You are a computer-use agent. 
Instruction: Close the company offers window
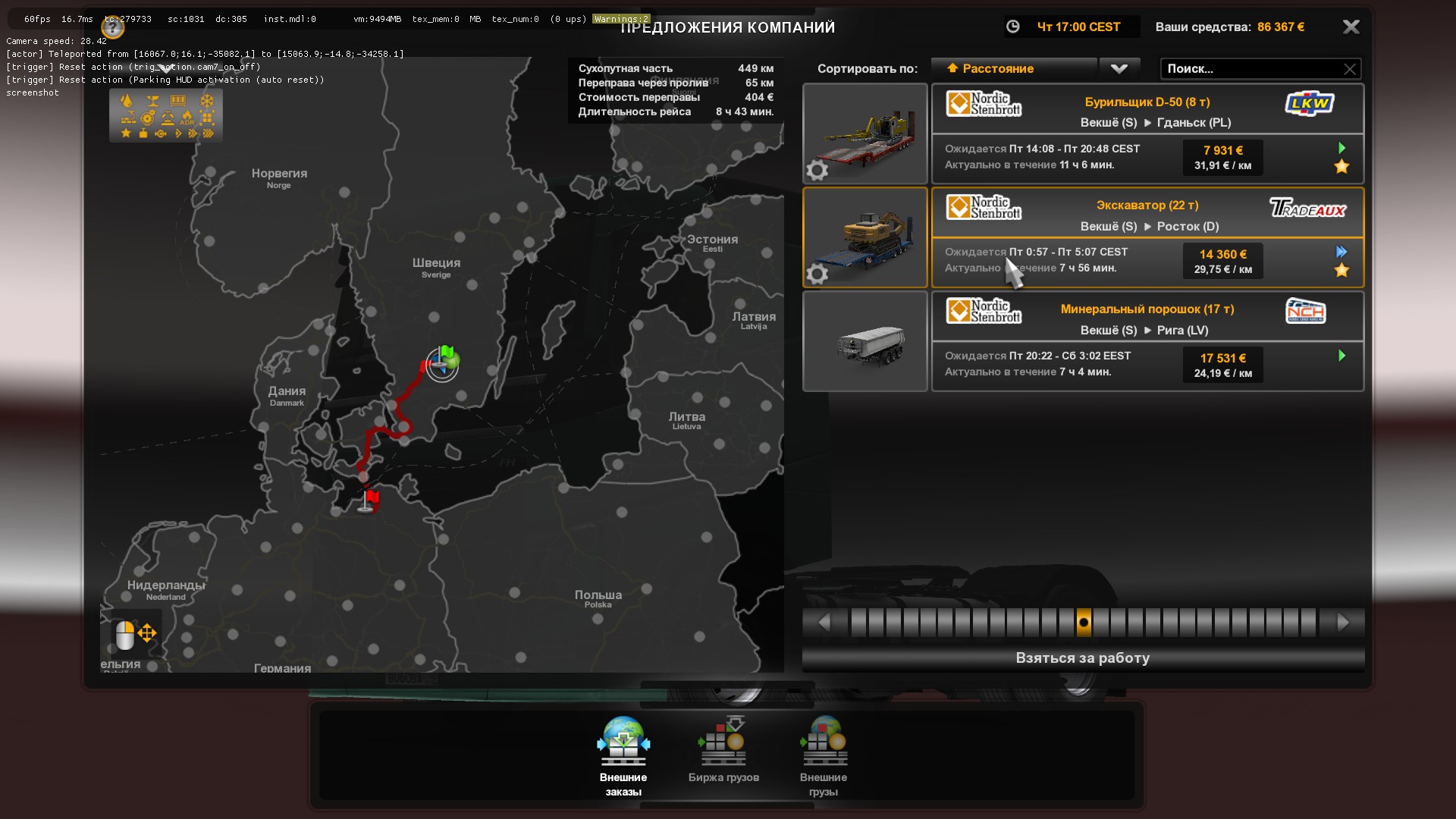click(x=1351, y=27)
